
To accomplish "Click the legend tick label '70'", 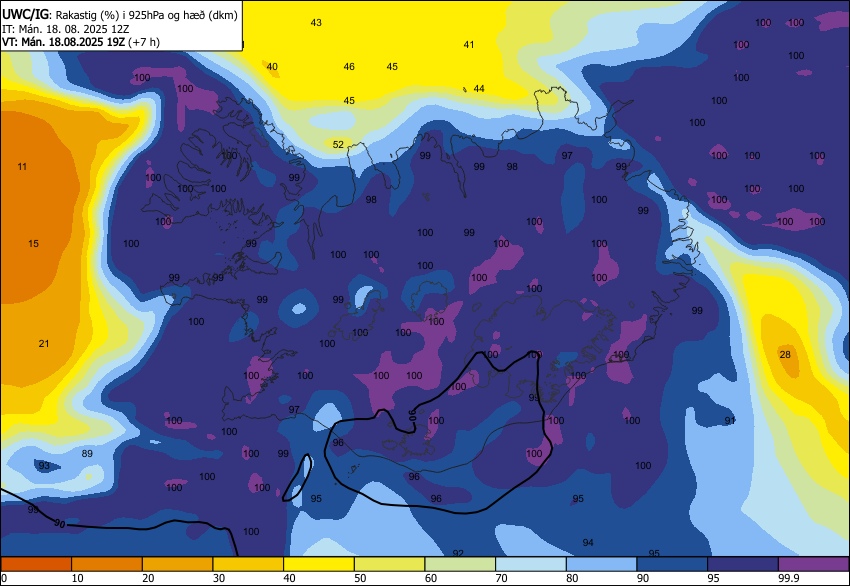I will [501, 578].
